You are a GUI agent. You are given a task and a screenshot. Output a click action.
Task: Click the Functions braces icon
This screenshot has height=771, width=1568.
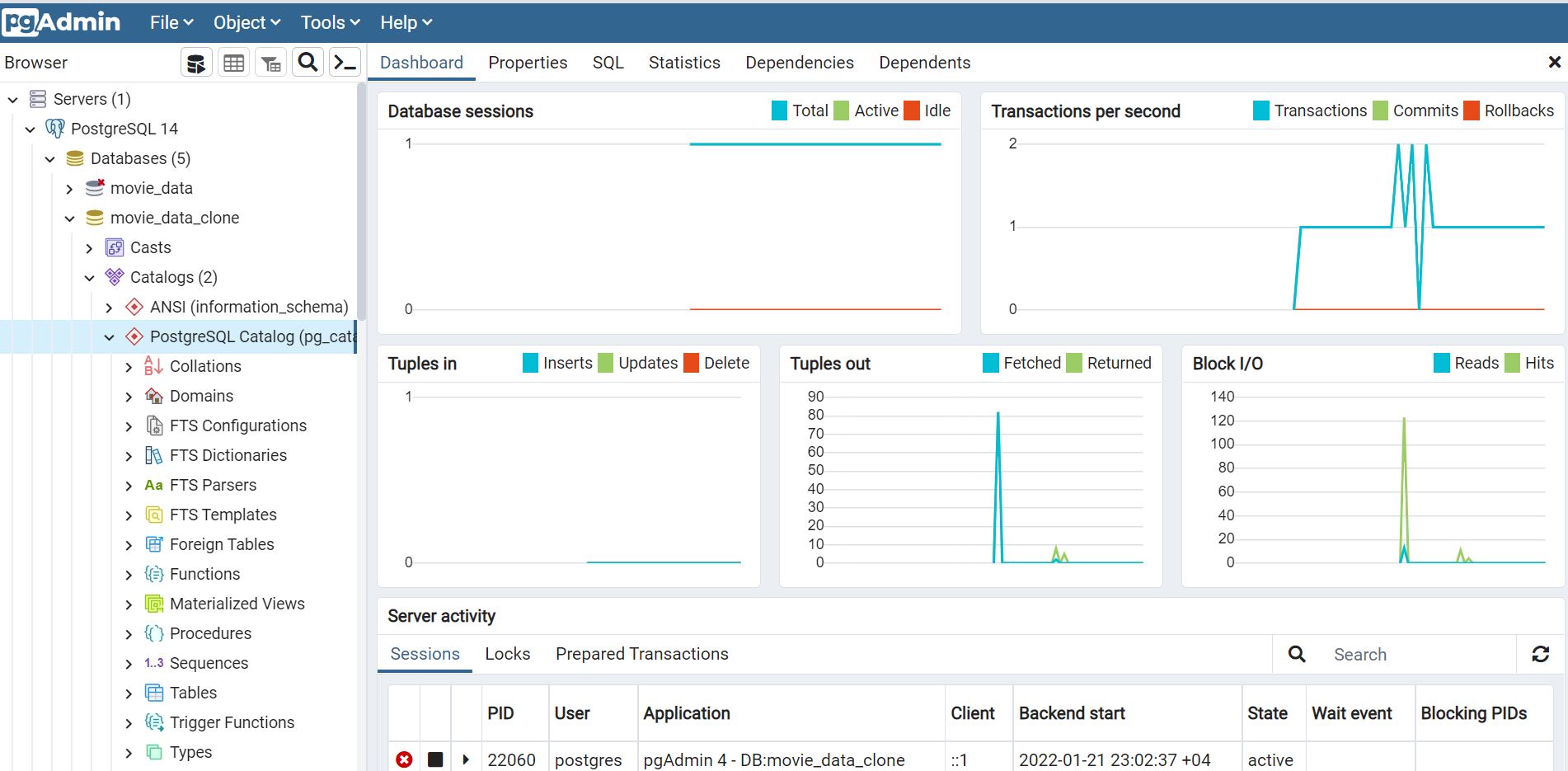click(x=154, y=574)
